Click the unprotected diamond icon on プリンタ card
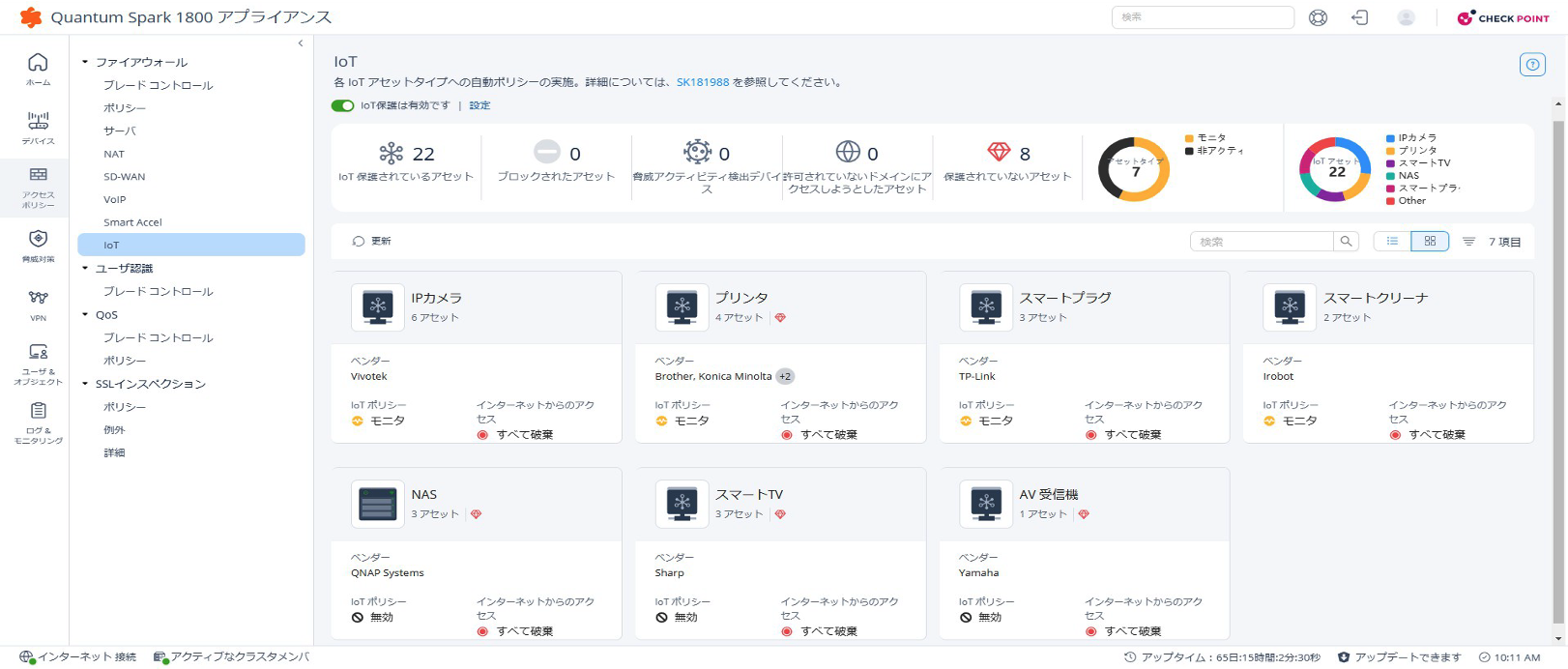The height and width of the screenshot is (669, 1568). [x=780, y=318]
